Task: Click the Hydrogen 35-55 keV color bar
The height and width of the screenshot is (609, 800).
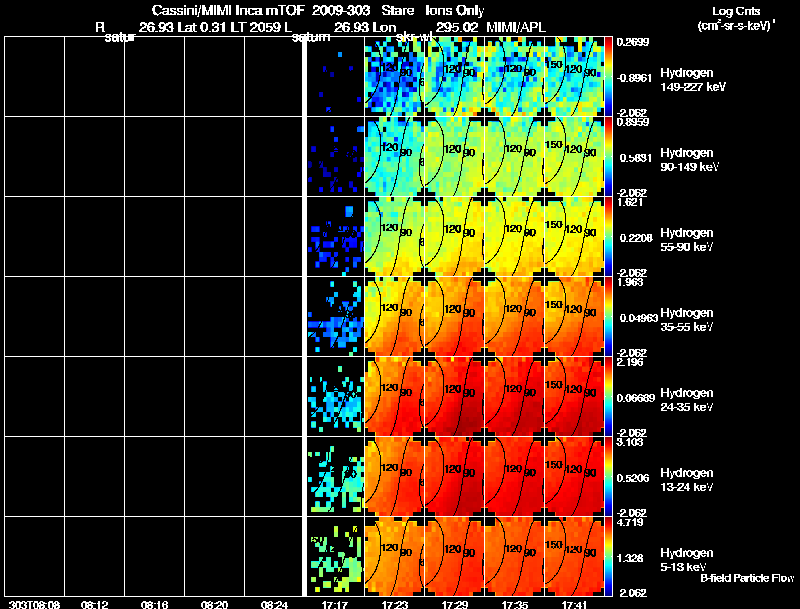Action: click(x=608, y=317)
